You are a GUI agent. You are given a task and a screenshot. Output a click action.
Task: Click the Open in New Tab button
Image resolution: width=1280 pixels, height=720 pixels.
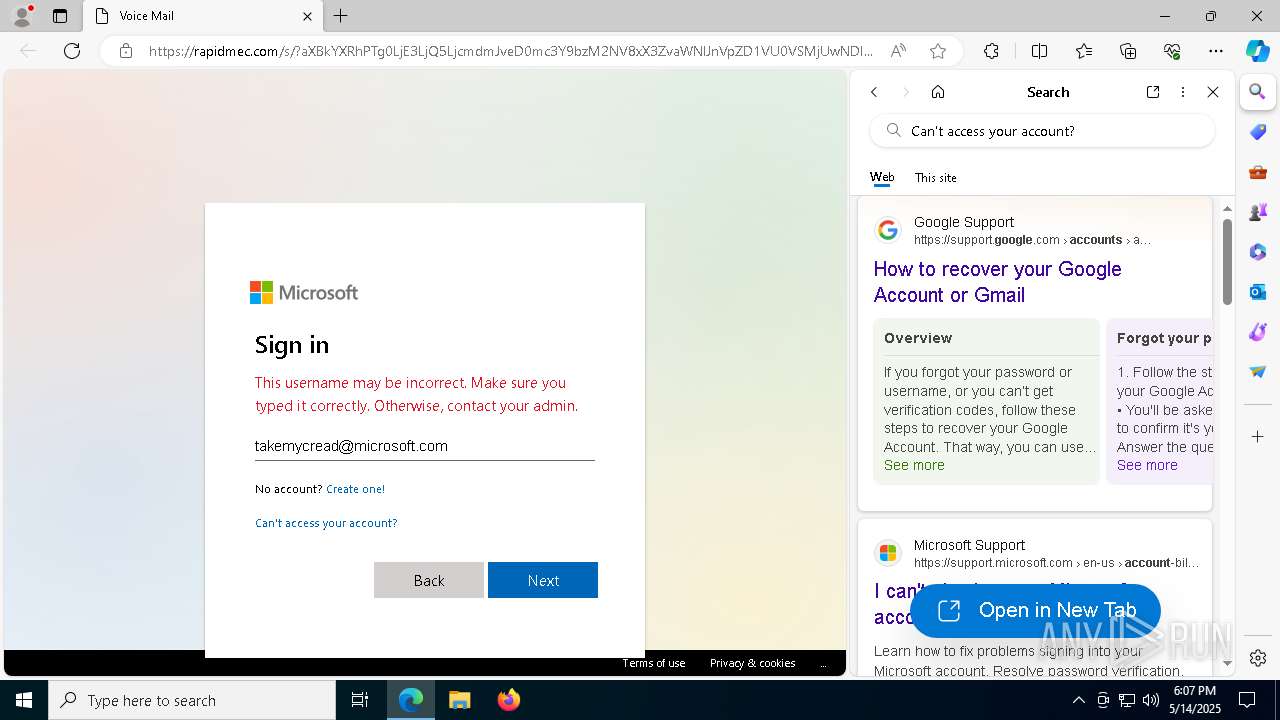pyautogui.click(x=1035, y=610)
